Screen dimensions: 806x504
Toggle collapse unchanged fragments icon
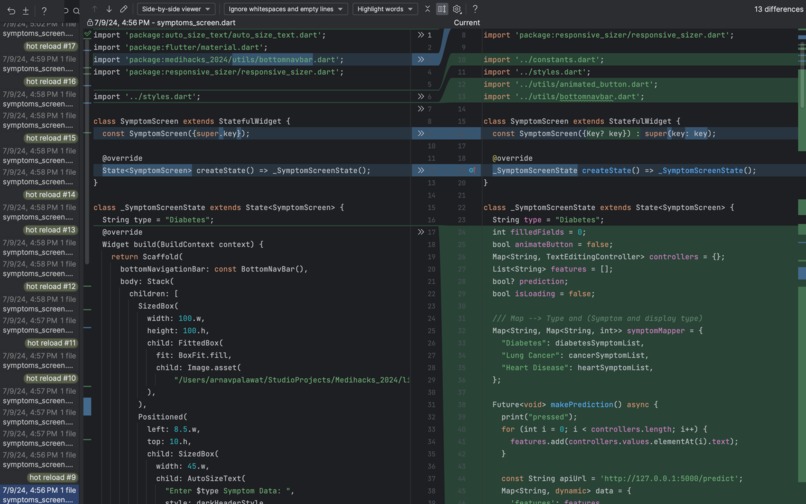[x=427, y=9]
